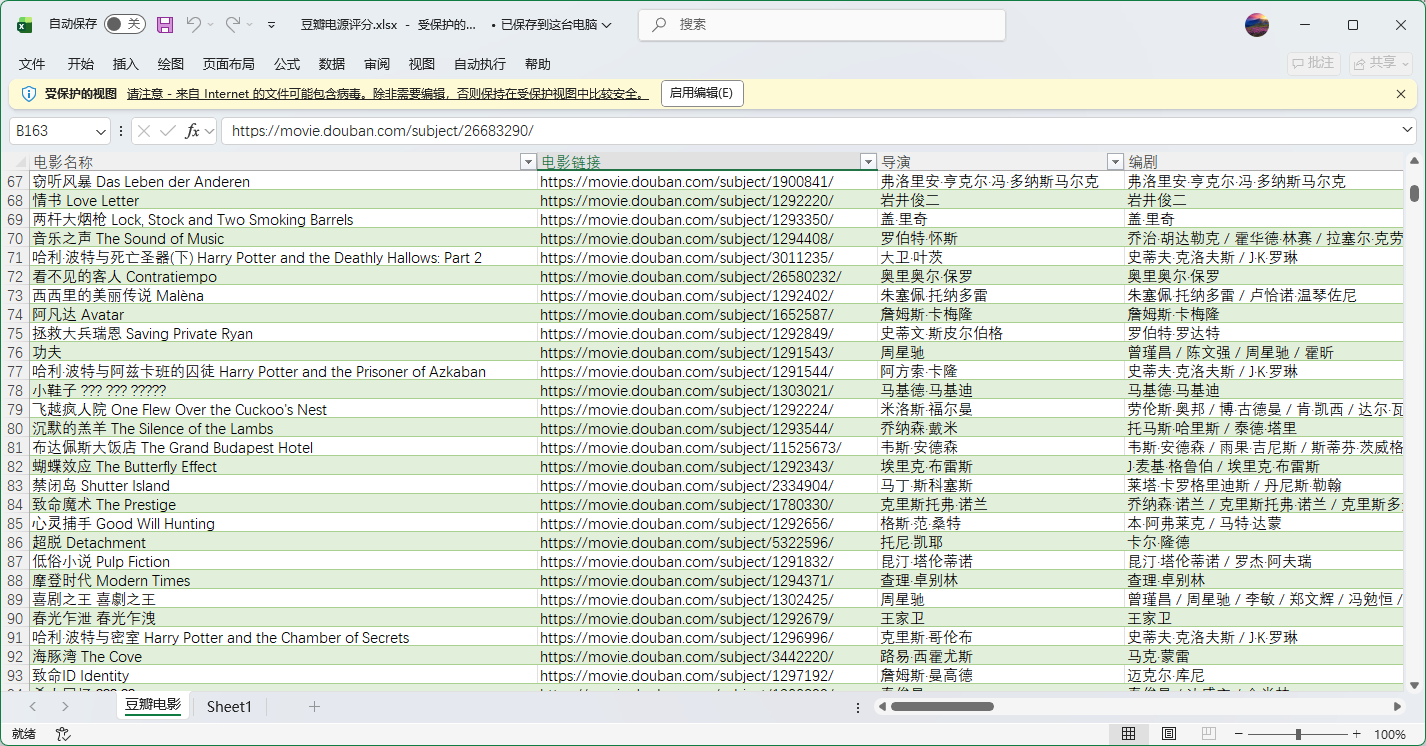Expand the Name Box dropdown
Viewport: 1426px width, 746px height.
point(100,131)
